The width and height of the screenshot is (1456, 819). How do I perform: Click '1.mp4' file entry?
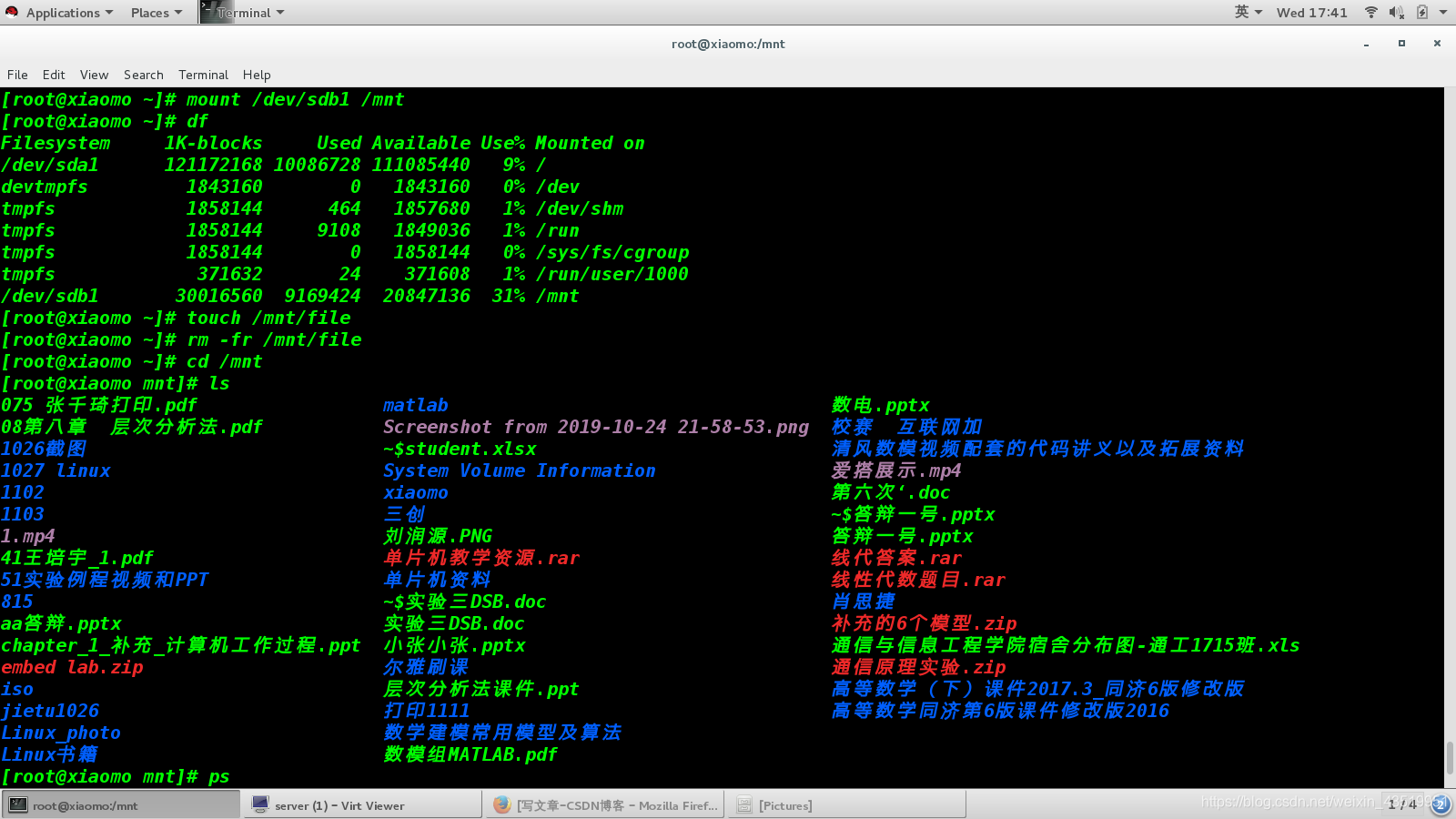pos(27,536)
